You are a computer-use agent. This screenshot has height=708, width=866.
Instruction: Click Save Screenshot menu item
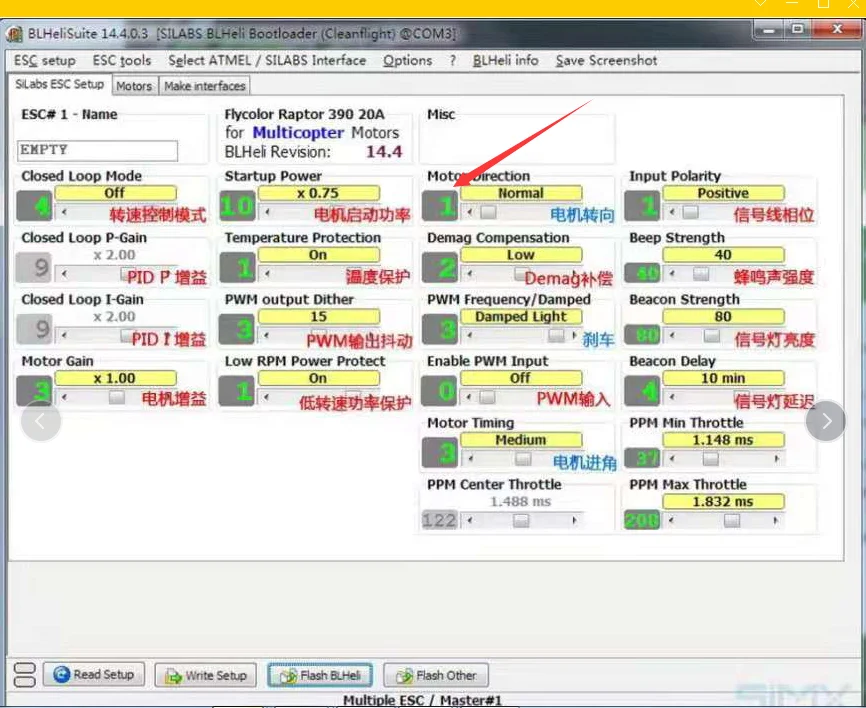[606, 61]
